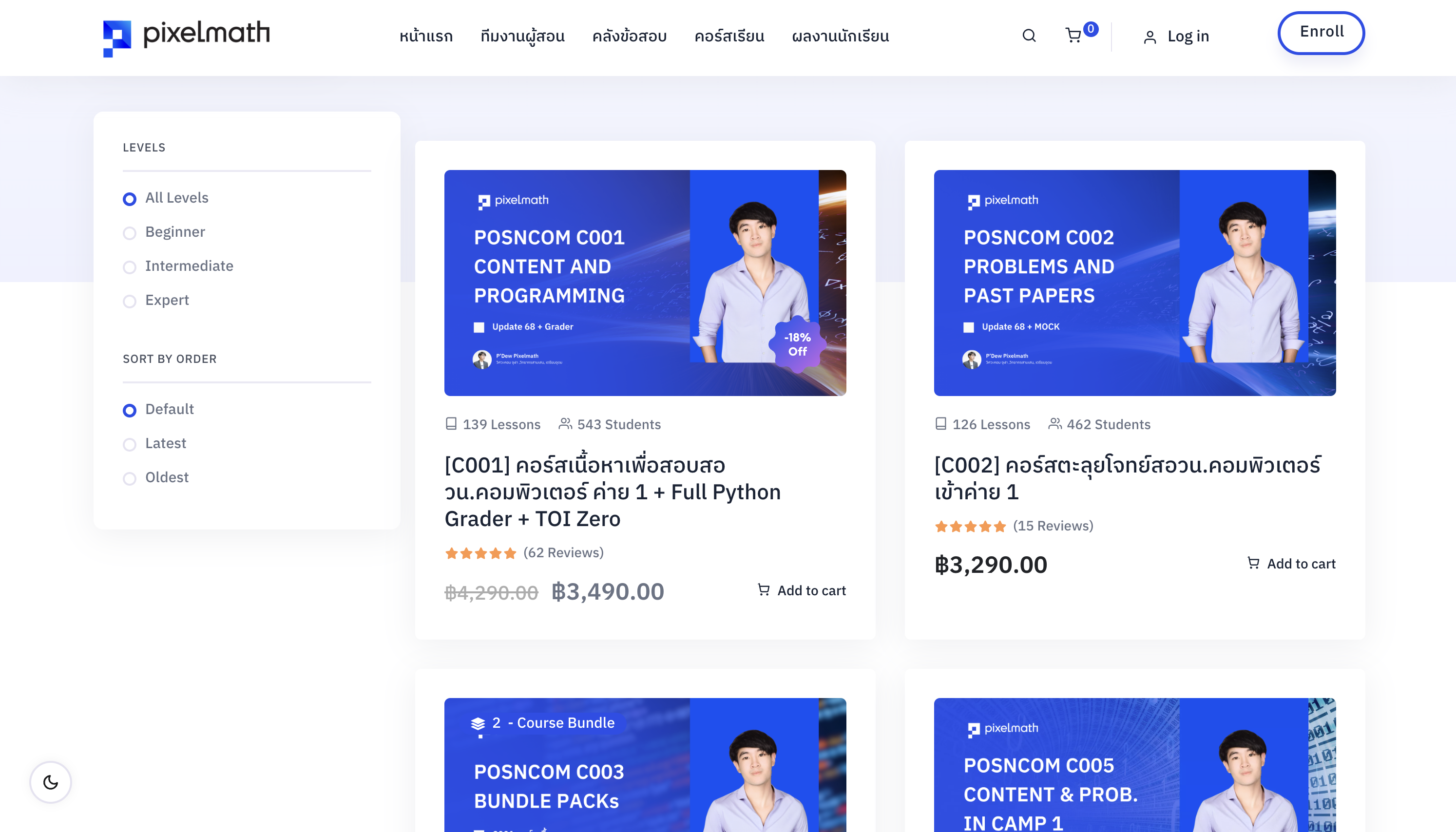Image resolution: width=1456 pixels, height=832 pixels.
Task: Click the five-star rating on C002 course
Action: pyautogui.click(x=970, y=526)
